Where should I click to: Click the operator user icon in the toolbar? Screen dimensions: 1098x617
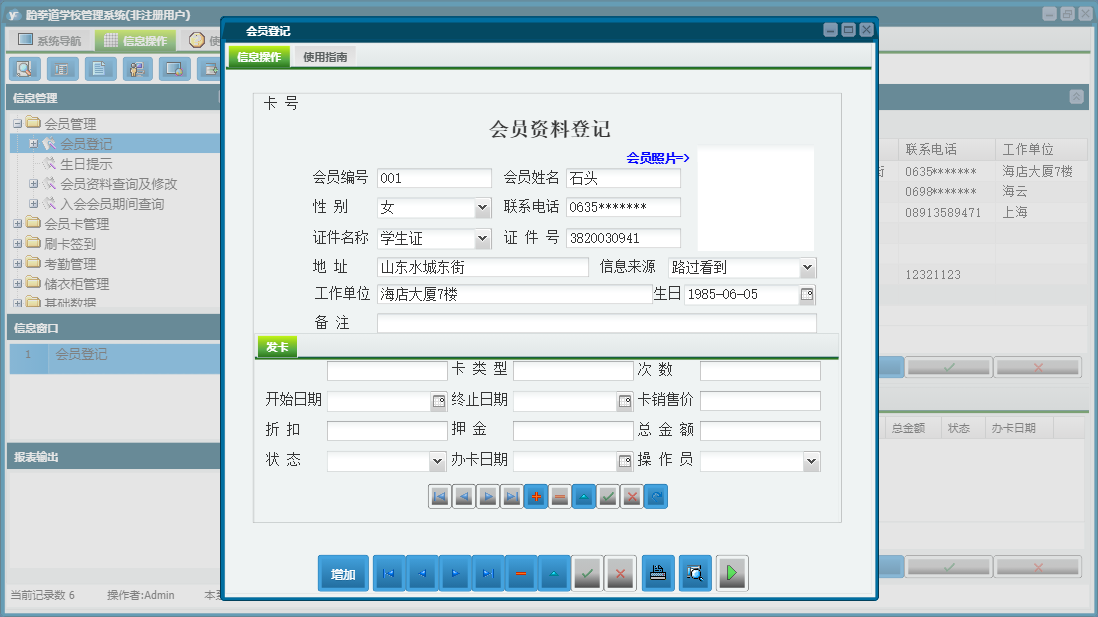(137, 69)
